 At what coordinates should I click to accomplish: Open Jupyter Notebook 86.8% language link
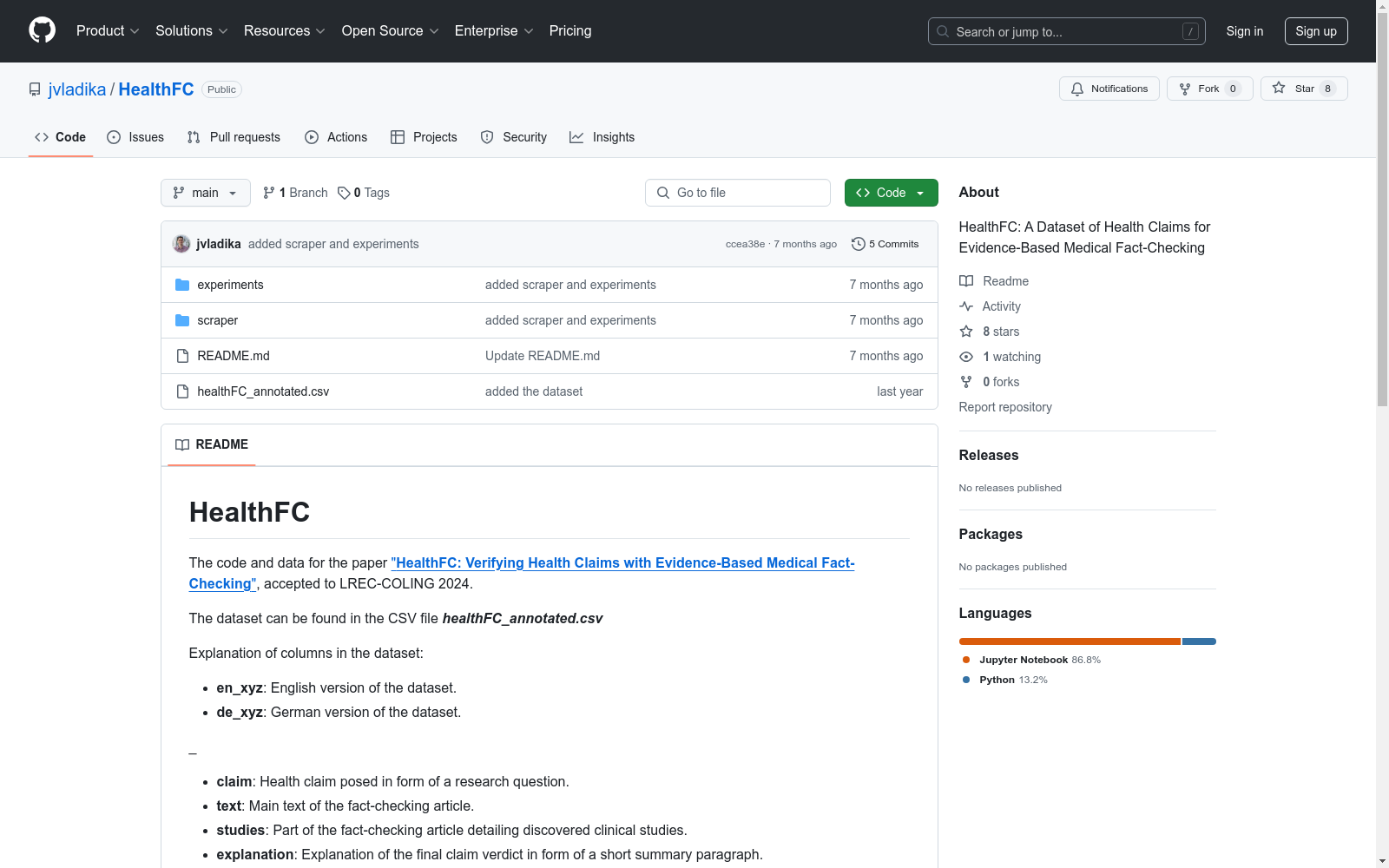point(1031,660)
